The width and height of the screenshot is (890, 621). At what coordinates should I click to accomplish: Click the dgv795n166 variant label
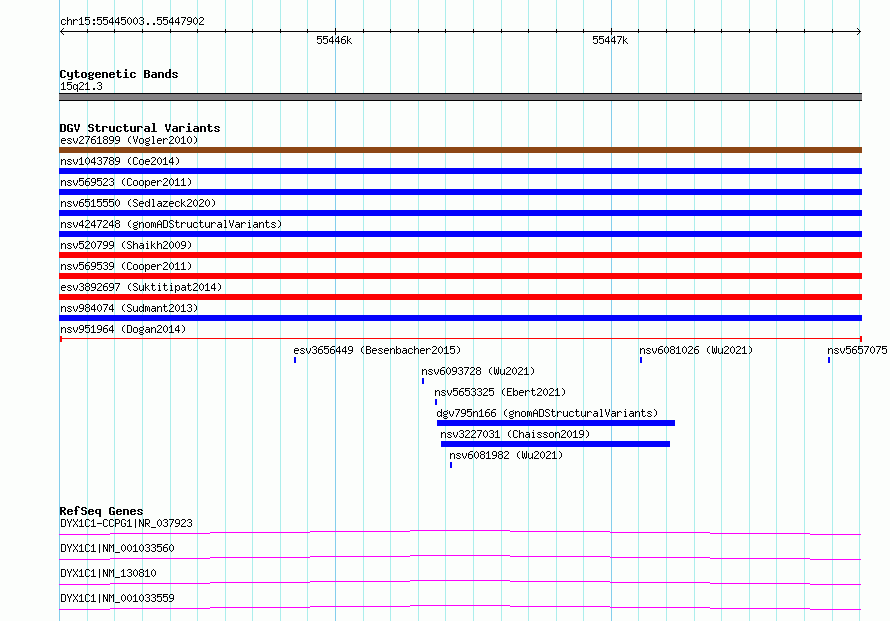click(x=547, y=413)
